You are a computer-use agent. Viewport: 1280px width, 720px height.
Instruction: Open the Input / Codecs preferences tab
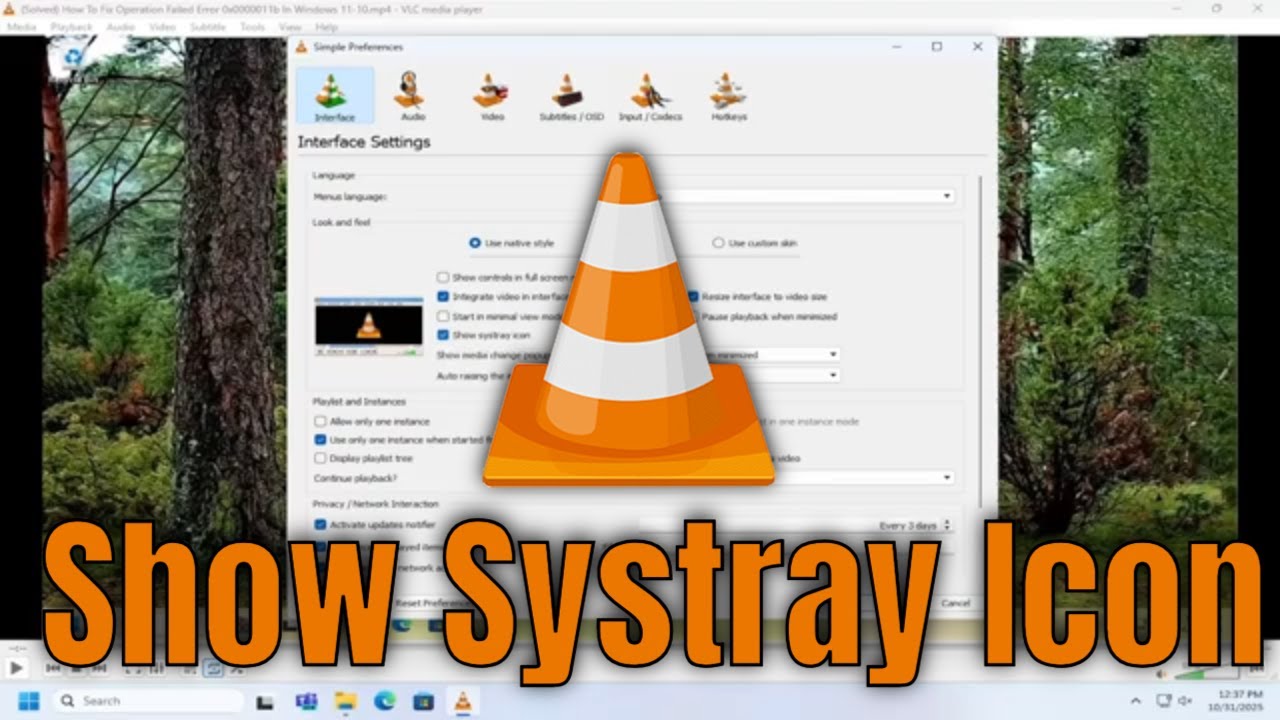(650, 96)
